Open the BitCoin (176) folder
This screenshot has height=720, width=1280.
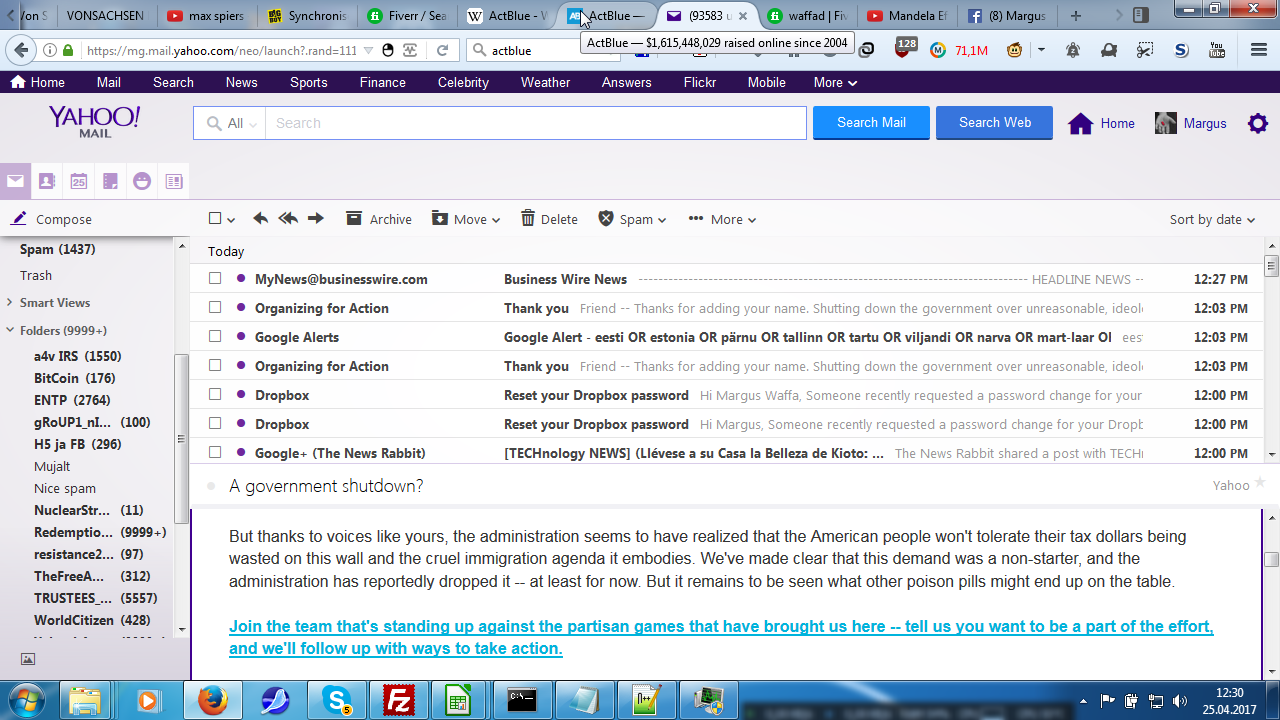pos(75,378)
